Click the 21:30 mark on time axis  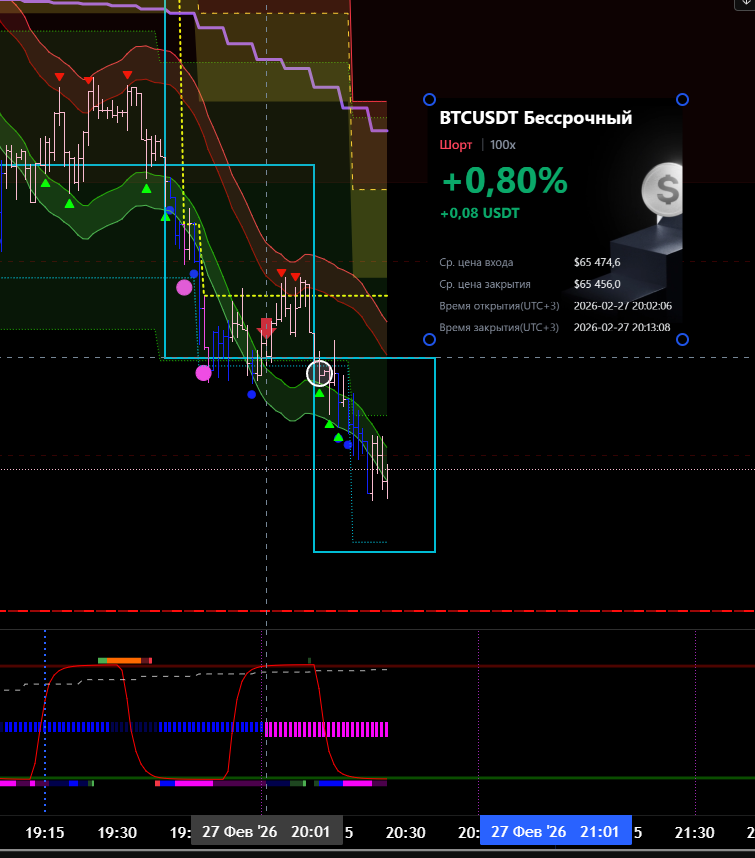point(693,832)
